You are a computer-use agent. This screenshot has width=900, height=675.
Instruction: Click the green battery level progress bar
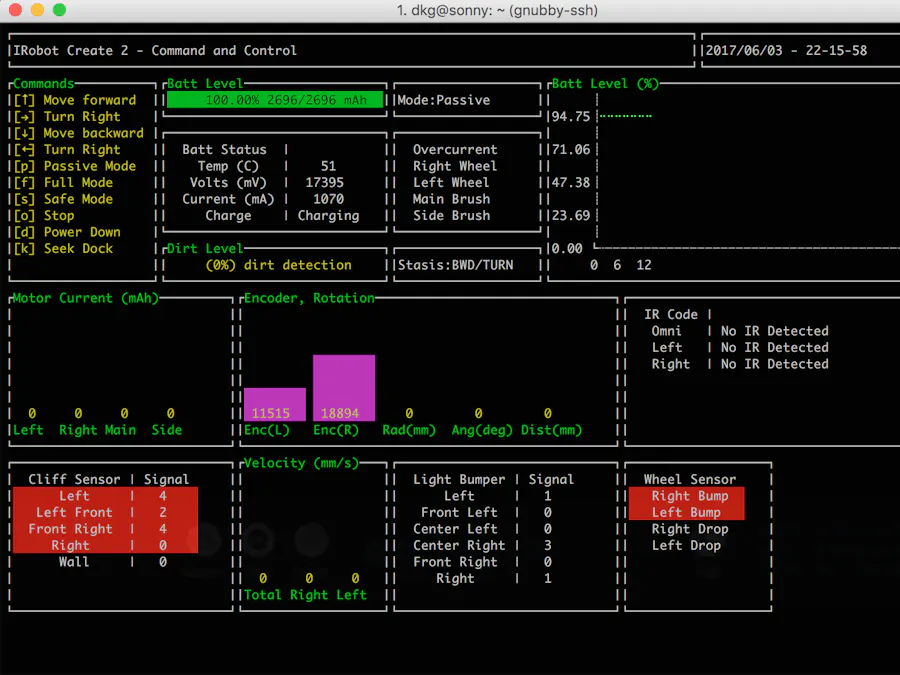pos(275,100)
